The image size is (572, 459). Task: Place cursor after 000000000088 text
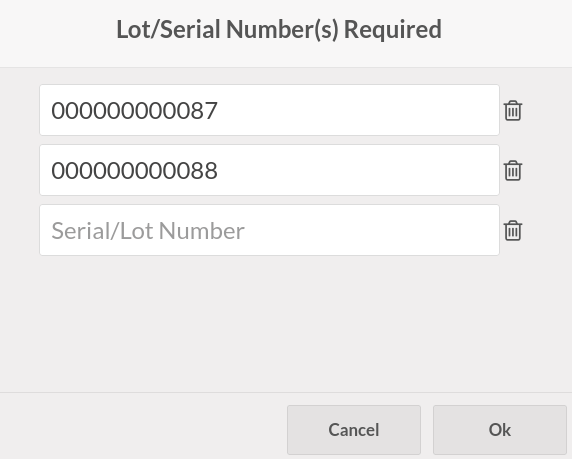(x=219, y=170)
